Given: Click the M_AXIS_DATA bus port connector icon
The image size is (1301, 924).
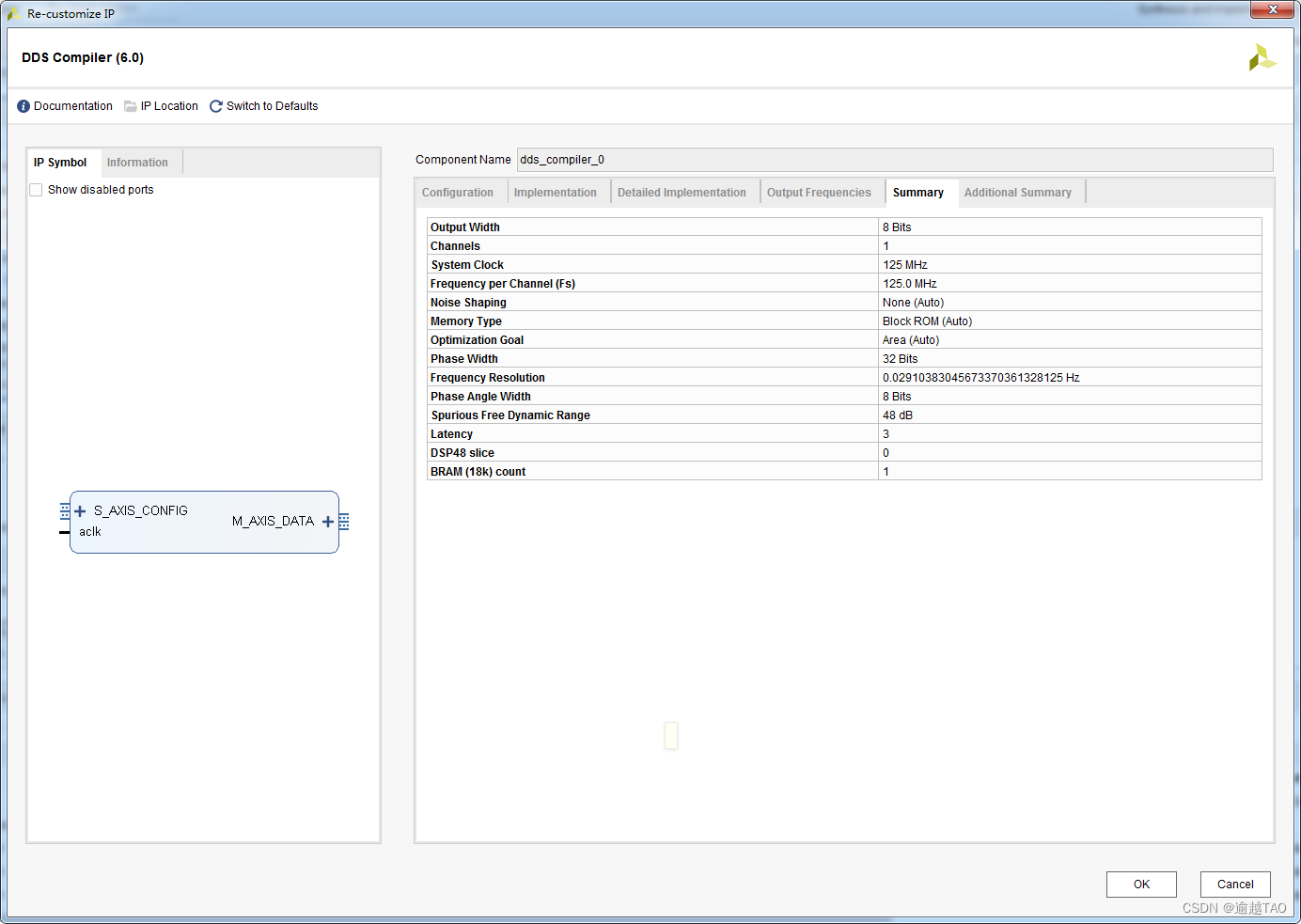Looking at the screenshot, I should pos(344,522).
